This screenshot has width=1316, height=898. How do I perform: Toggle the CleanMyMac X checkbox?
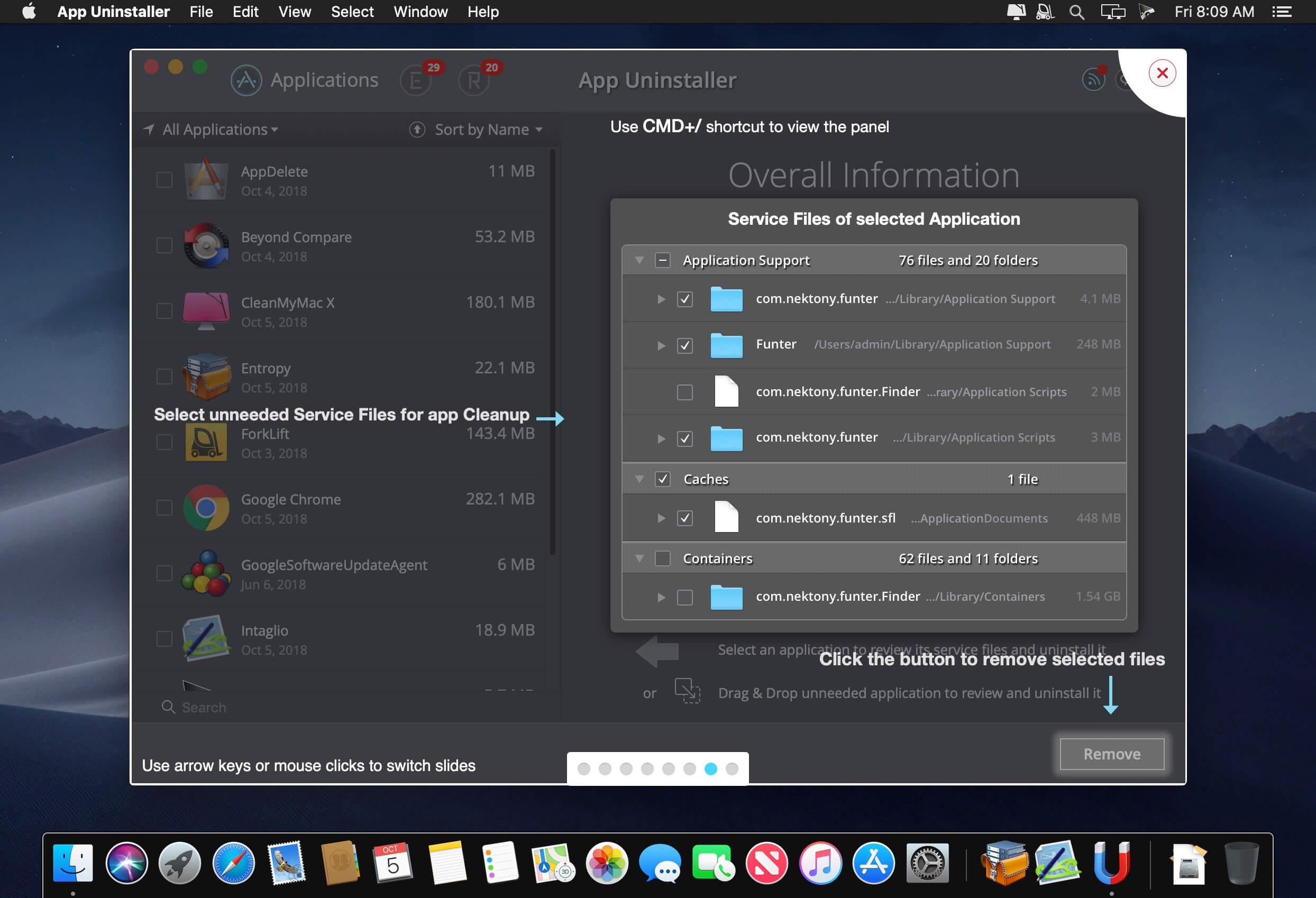(164, 311)
